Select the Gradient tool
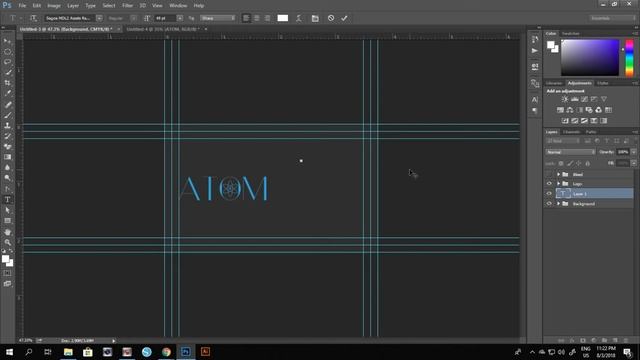This screenshot has height=360, width=640. [x=7, y=157]
